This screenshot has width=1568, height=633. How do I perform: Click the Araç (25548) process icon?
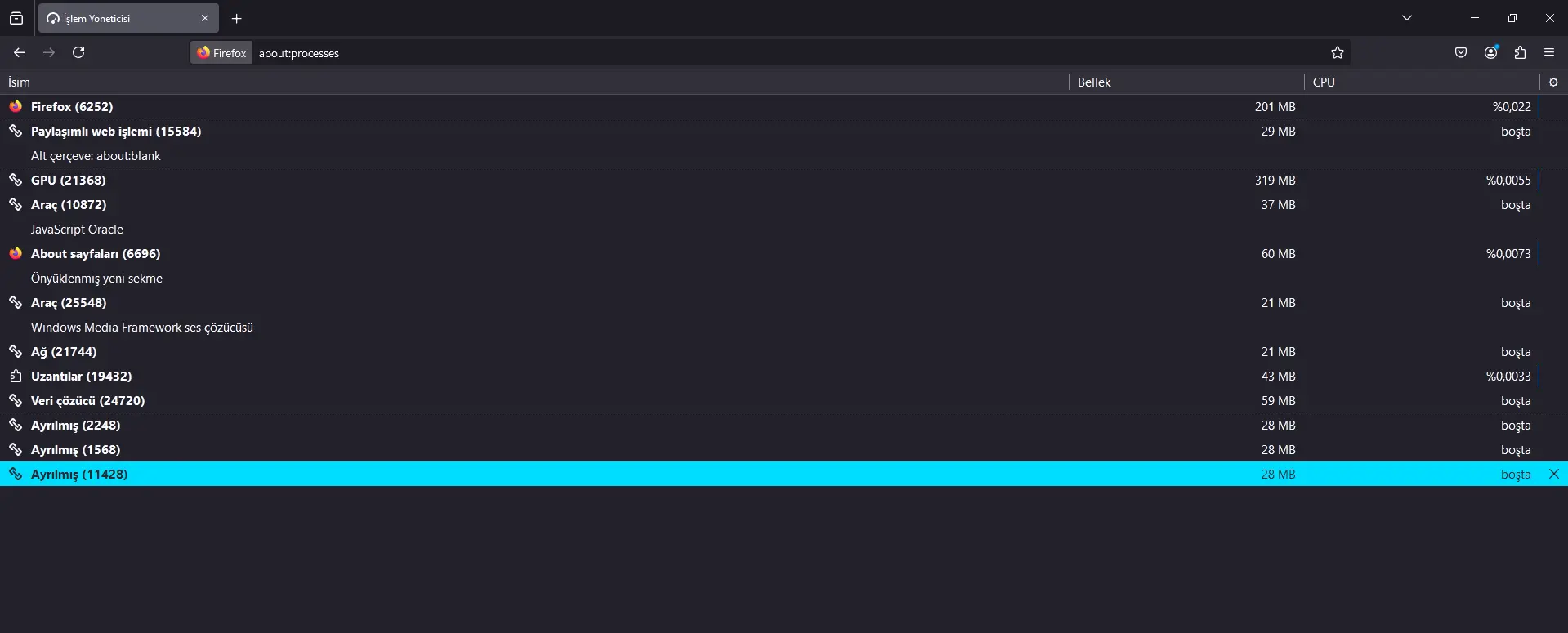[16, 302]
